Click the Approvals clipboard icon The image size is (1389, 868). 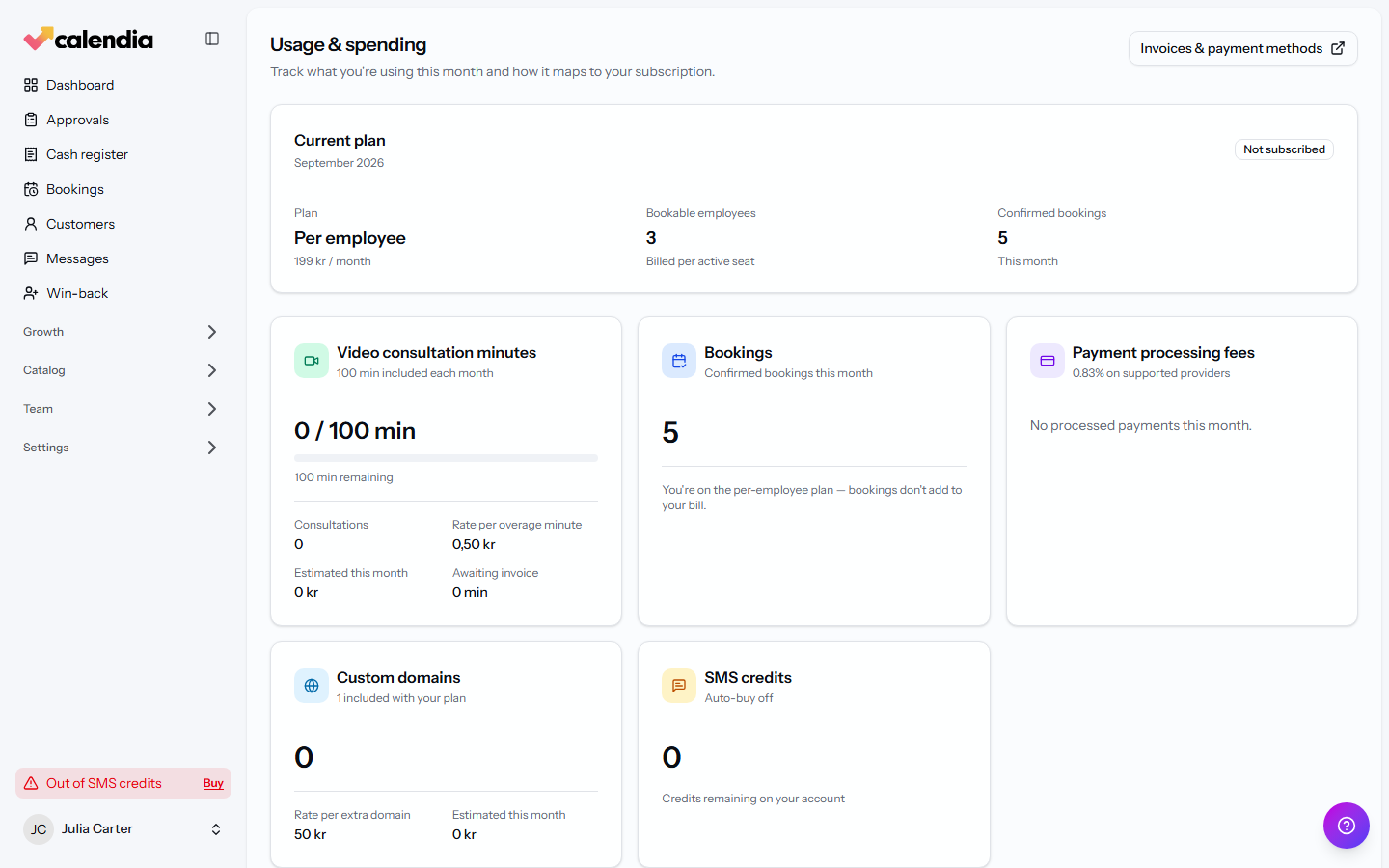pyautogui.click(x=31, y=120)
